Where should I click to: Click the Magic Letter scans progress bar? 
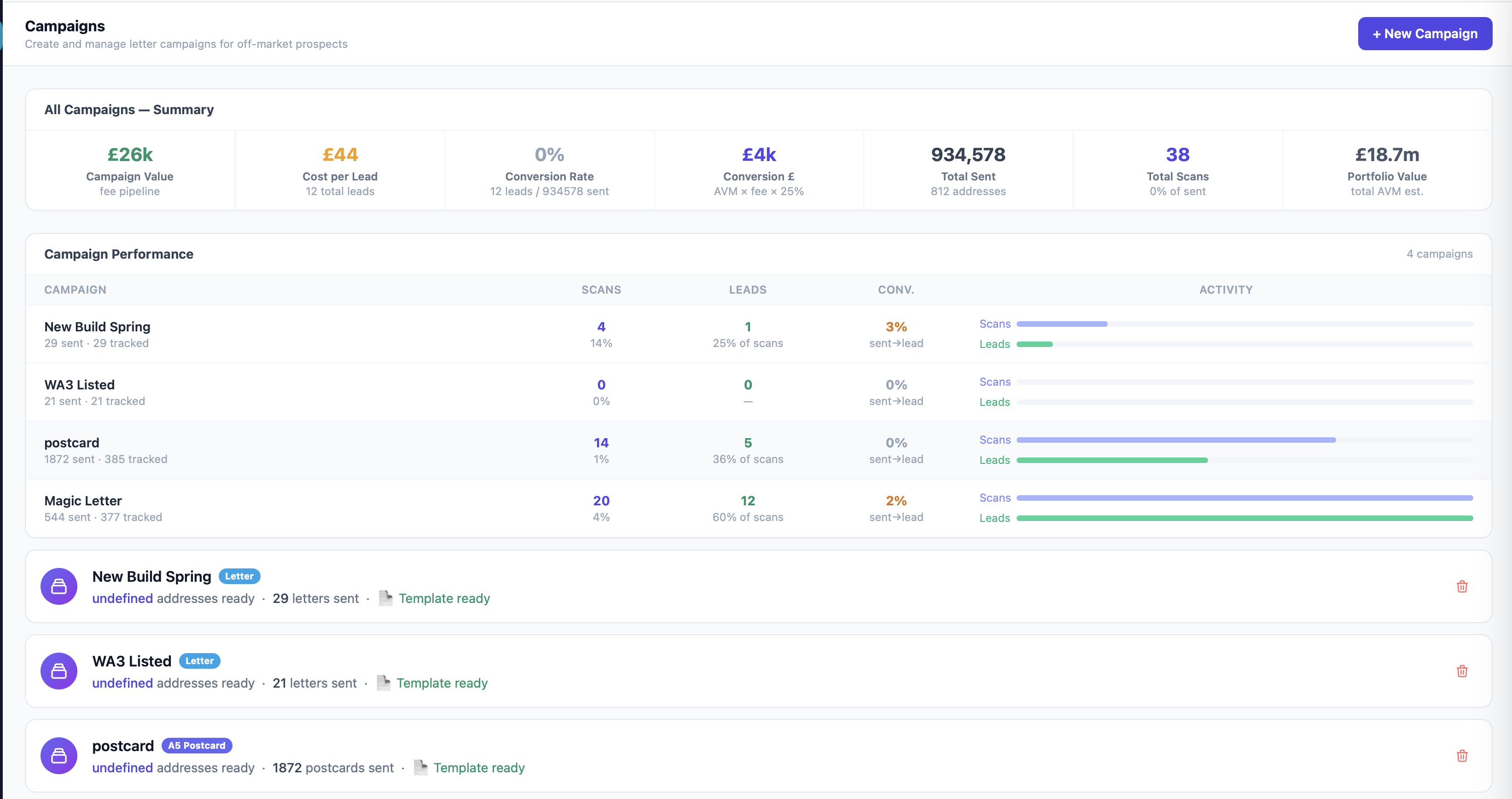pos(1244,498)
